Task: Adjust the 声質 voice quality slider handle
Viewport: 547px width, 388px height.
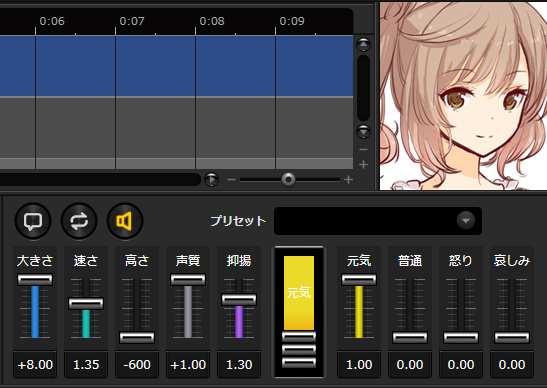Action: click(188, 279)
